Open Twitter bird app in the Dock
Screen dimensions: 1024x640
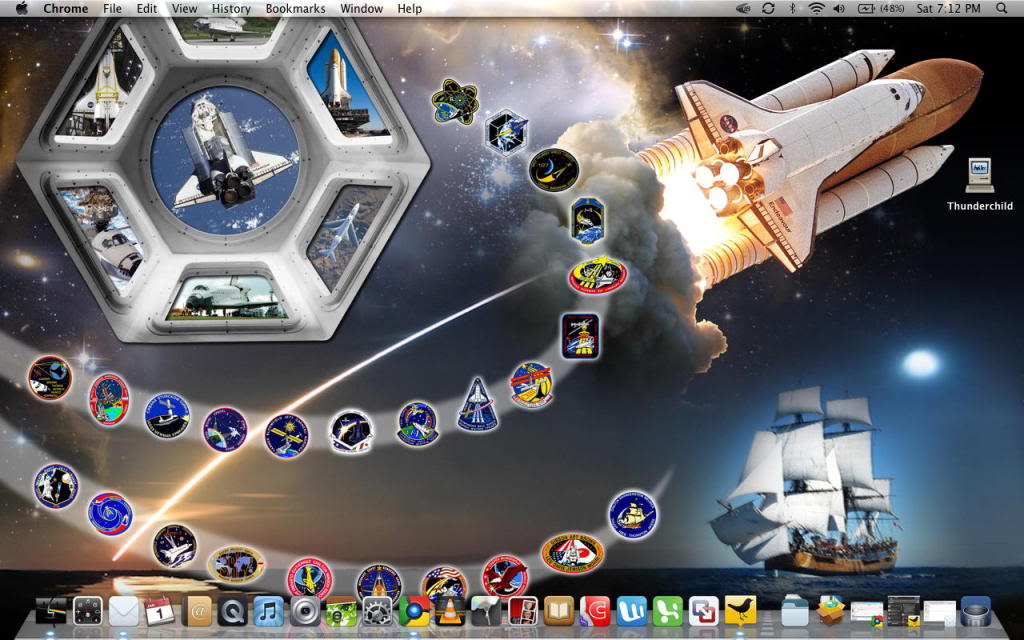[740, 611]
